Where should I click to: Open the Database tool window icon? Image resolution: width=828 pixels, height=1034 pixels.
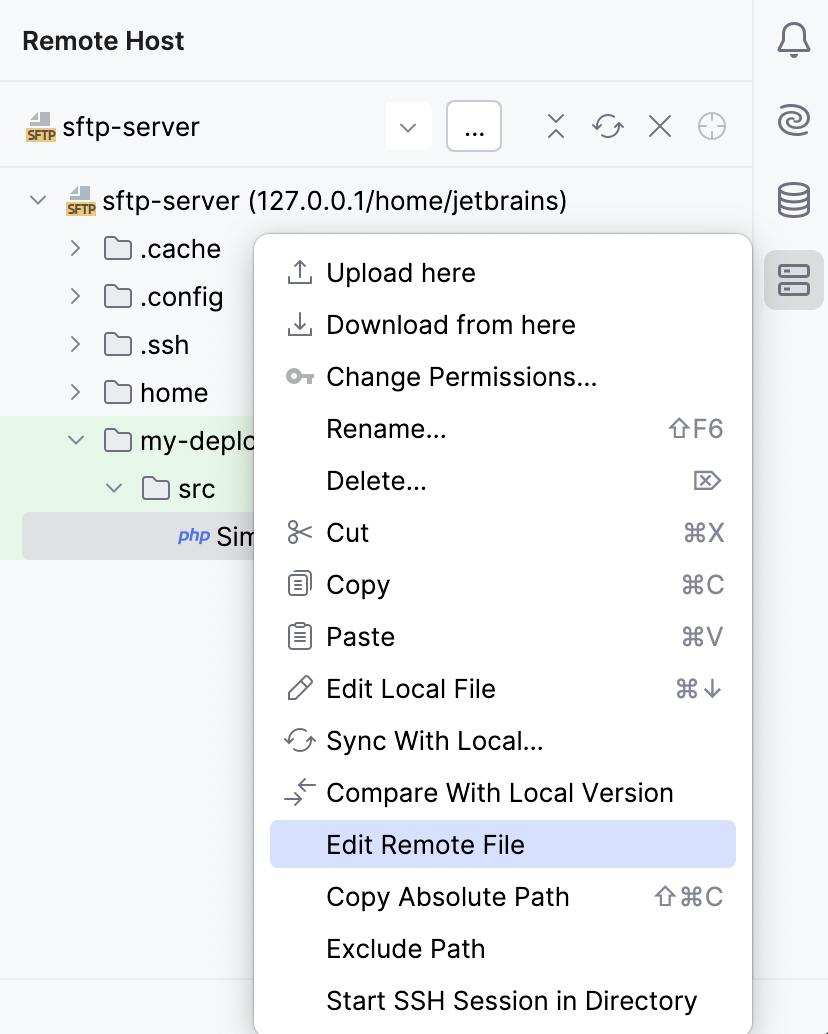coord(793,200)
